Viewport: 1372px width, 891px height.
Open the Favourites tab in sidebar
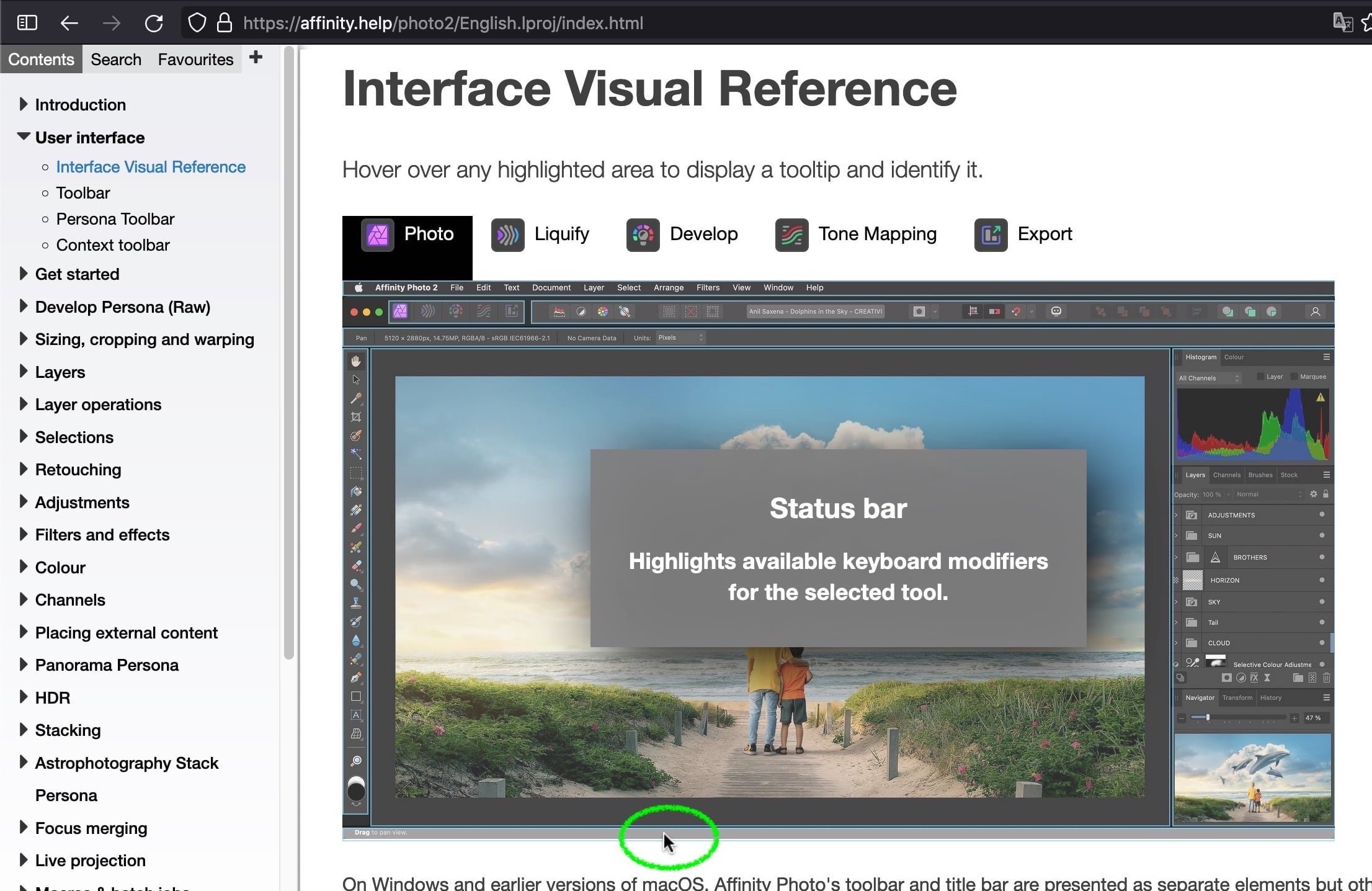pyautogui.click(x=195, y=60)
